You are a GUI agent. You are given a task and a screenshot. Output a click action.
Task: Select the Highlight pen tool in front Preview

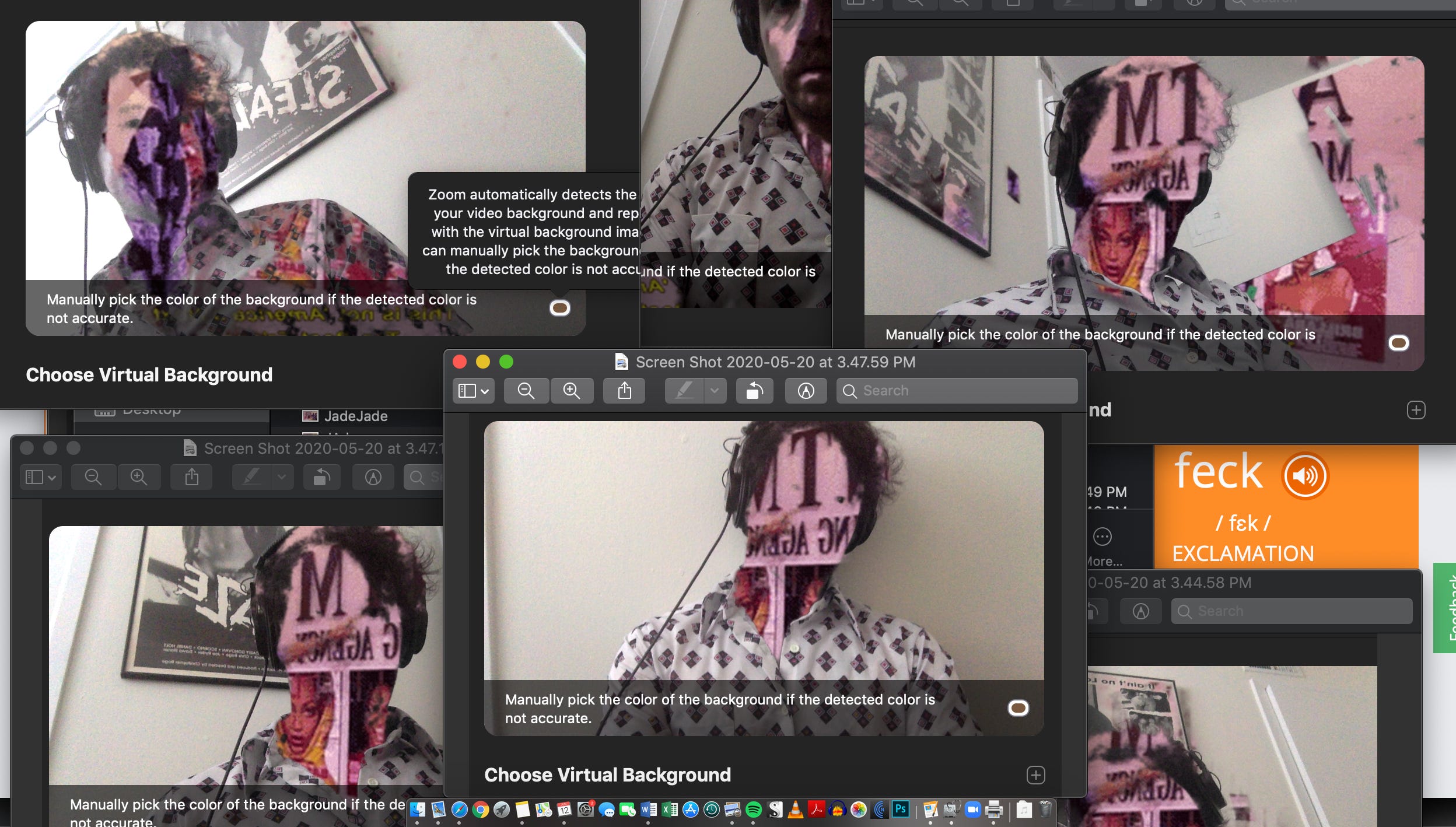point(684,391)
